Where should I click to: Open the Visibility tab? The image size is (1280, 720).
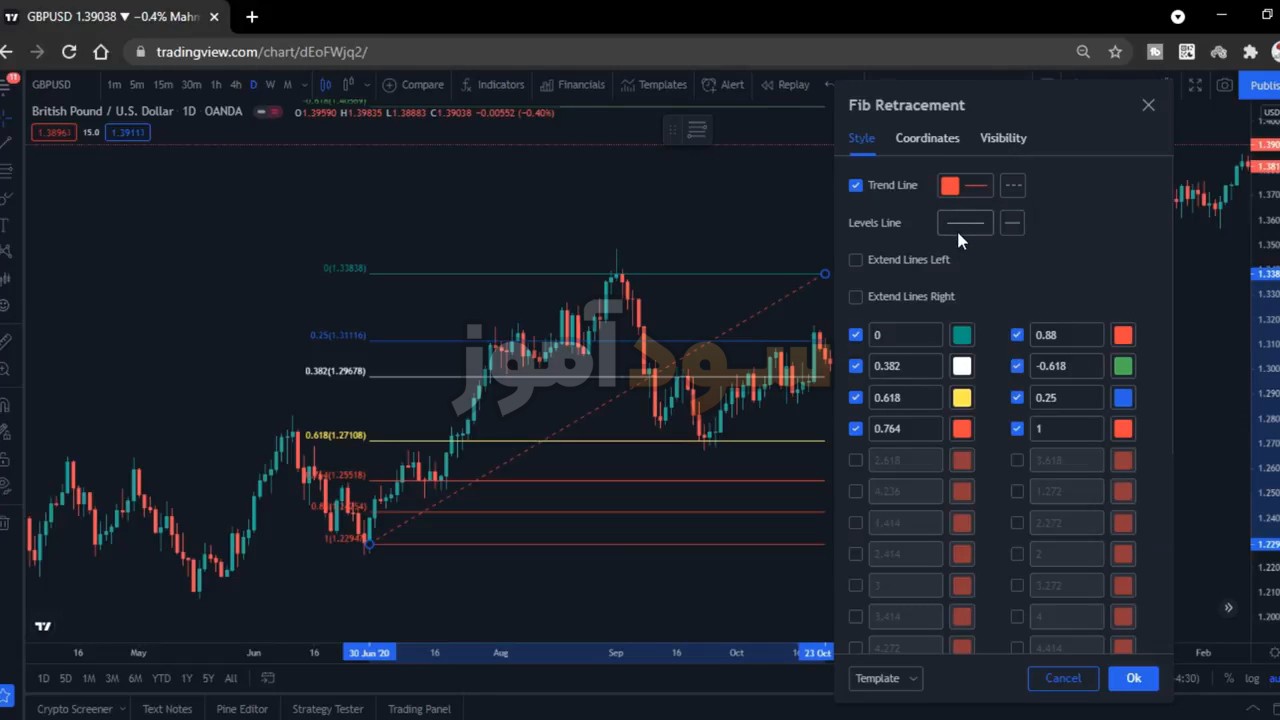point(1003,138)
